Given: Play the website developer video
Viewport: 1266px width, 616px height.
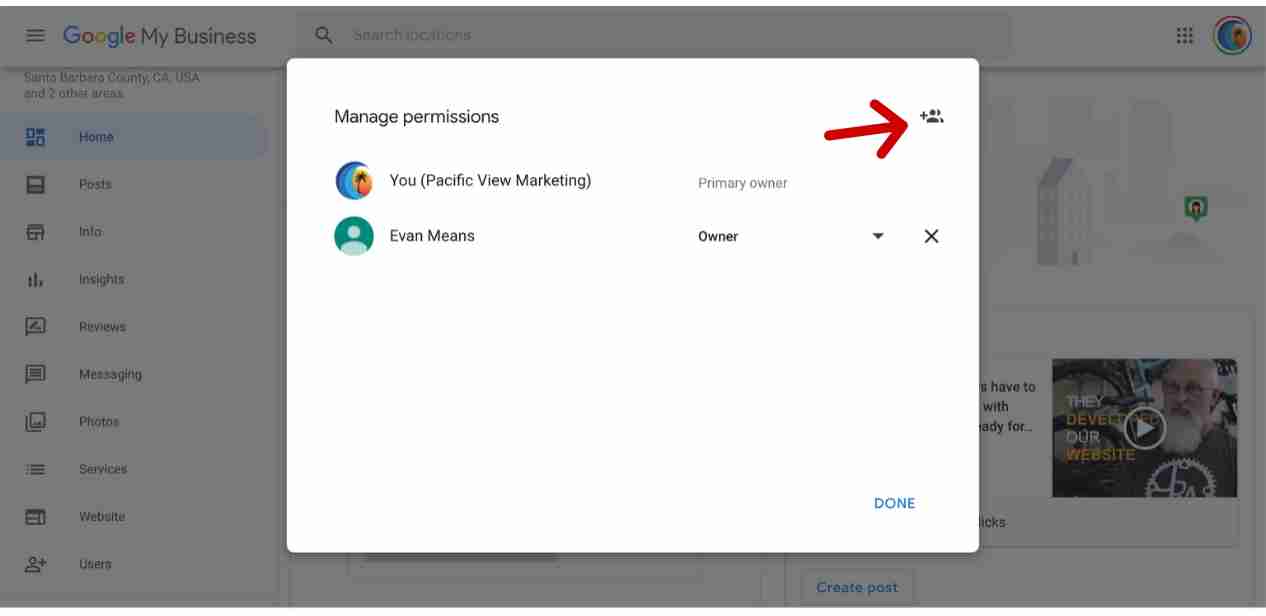Looking at the screenshot, I should [1144, 428].
